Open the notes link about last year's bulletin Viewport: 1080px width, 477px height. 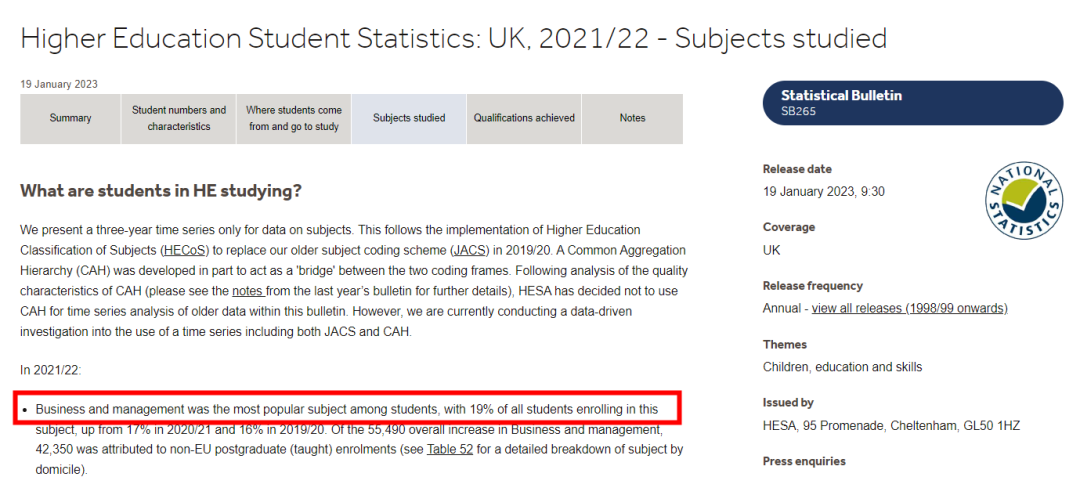coord(248,290)
